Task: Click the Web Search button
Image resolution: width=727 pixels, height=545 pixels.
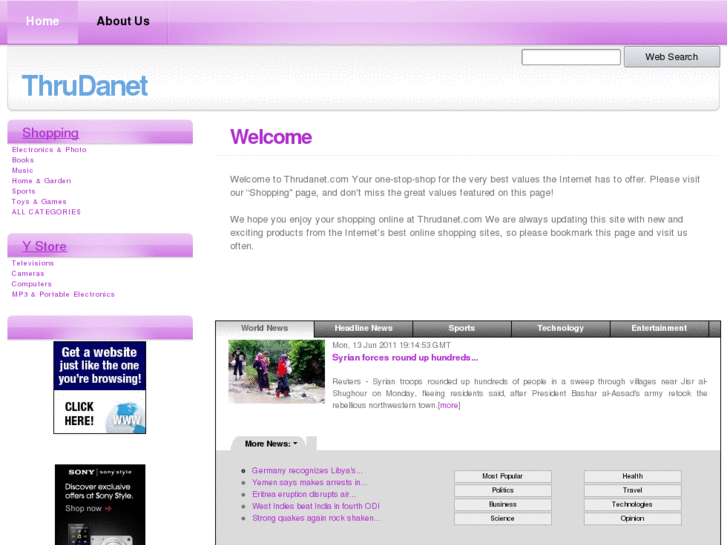Action: (x=671, y=57)
